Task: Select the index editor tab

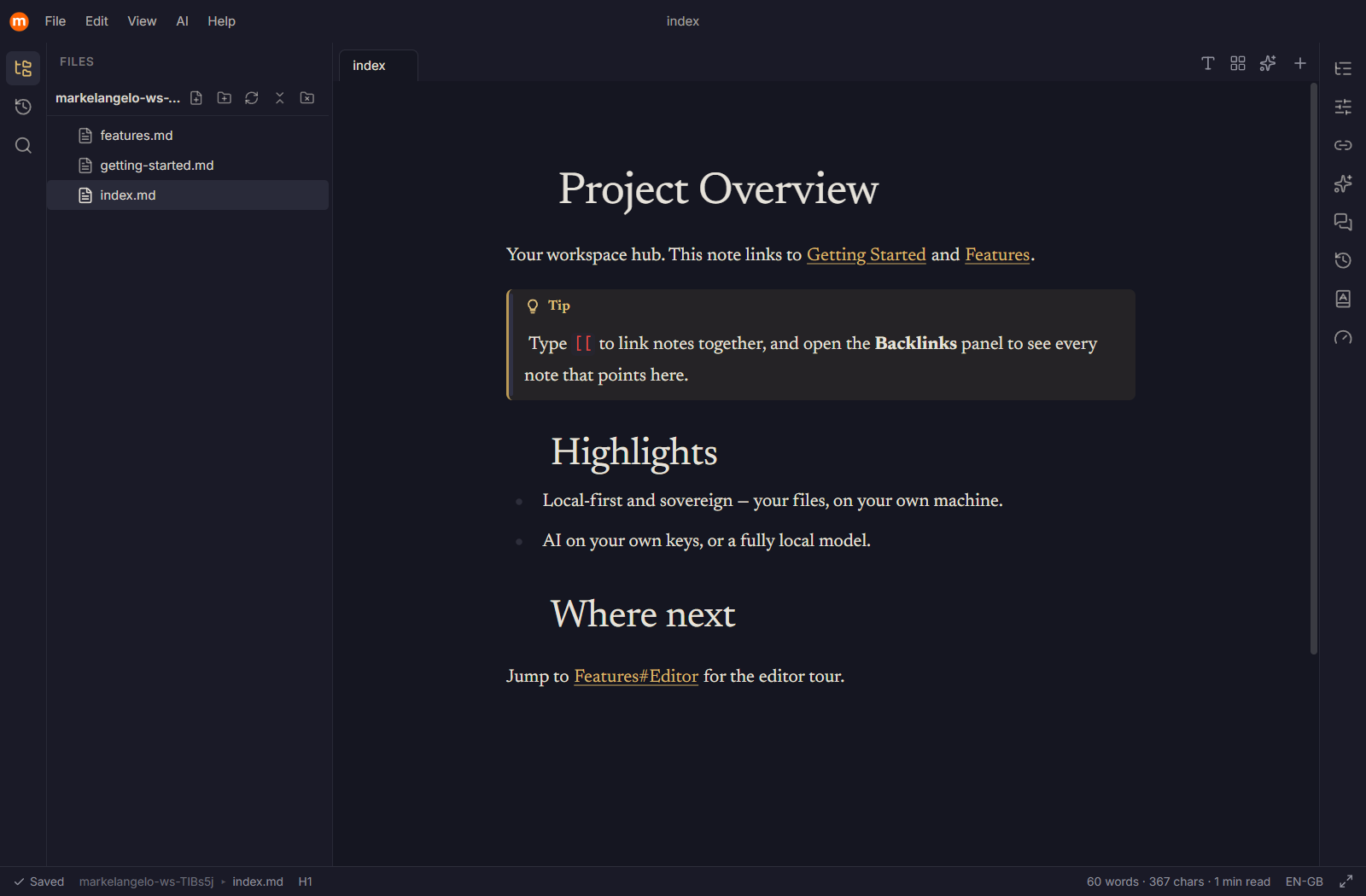Action: pos(378,66)
